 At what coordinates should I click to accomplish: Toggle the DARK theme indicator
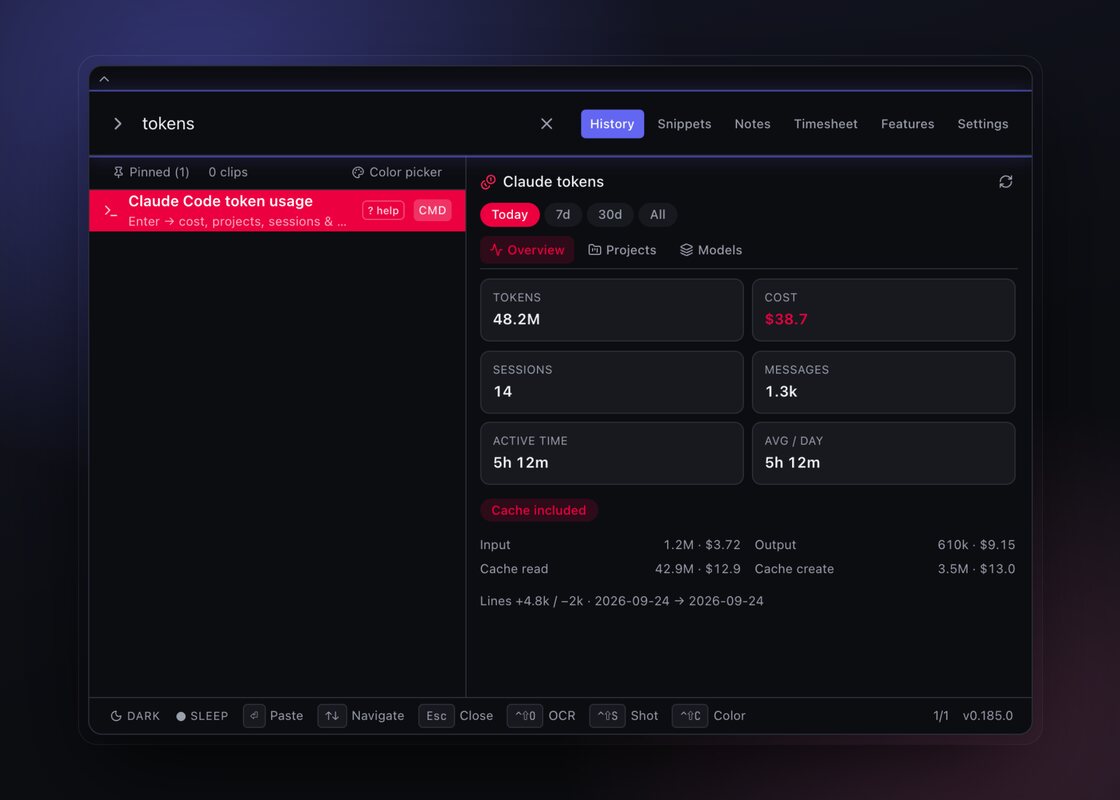pos(135,716)
